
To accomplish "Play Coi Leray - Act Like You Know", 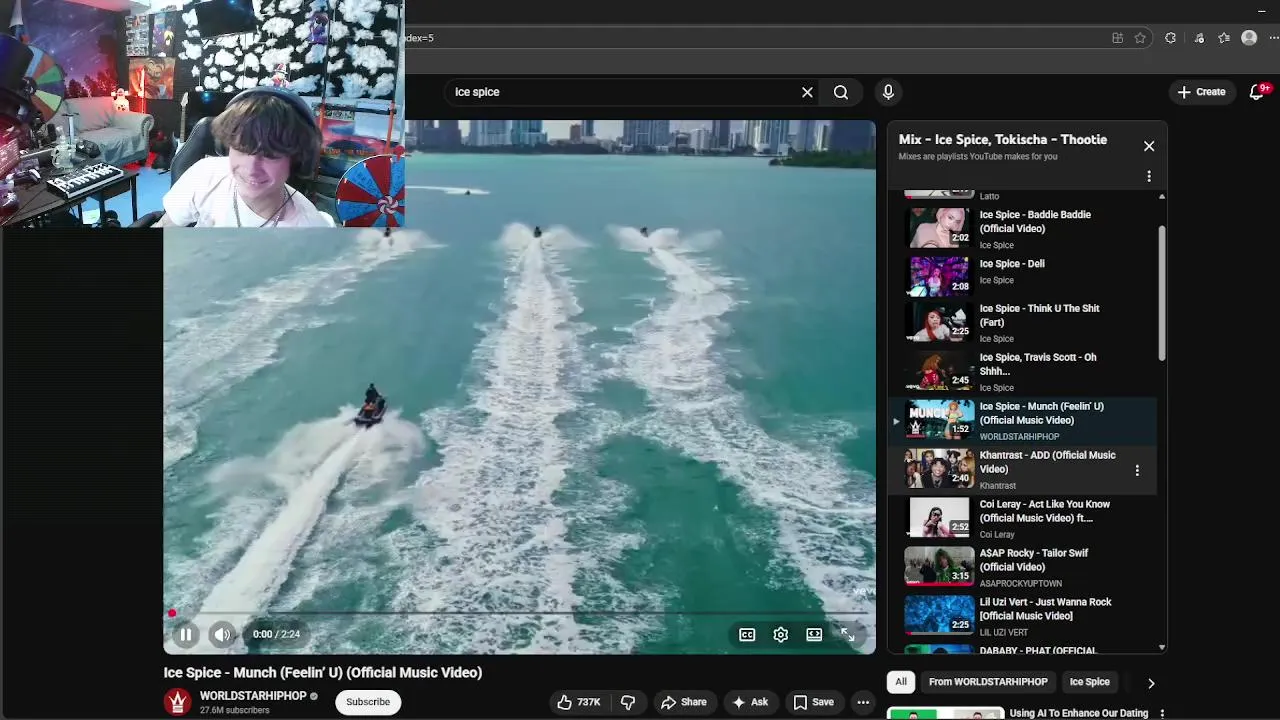I will click(1025, 519).
